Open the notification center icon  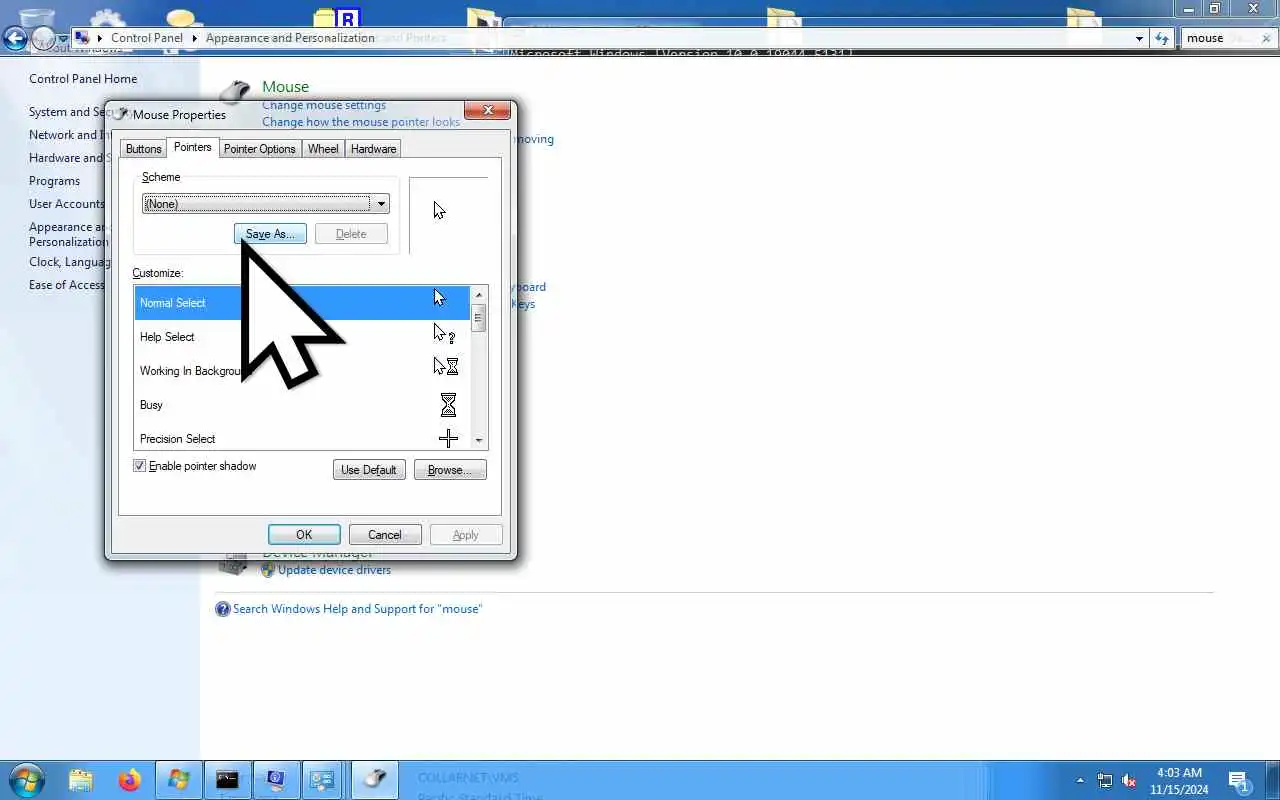[1238, 781]
